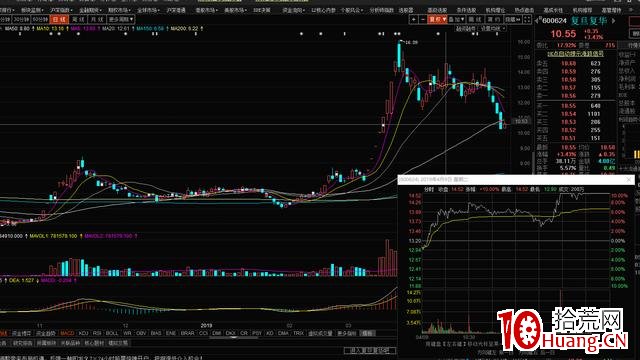Screen dimensions: 640x360
Task: Select the DMI indicator tab
Action: [x=217, y=333]
